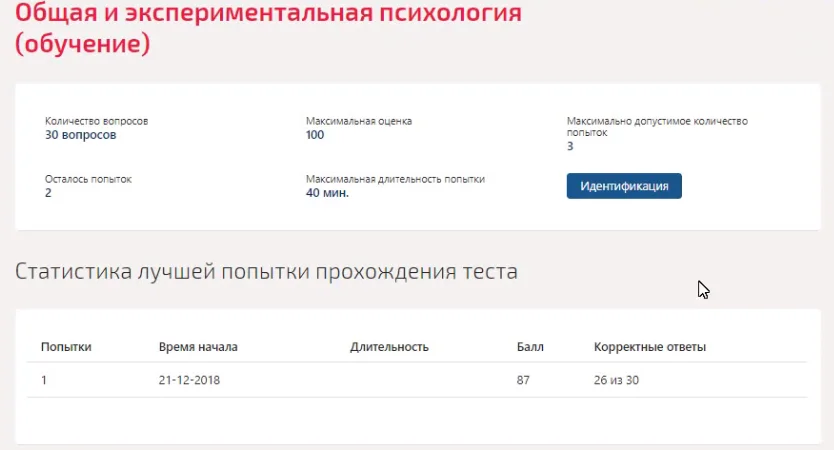Click the Балл column header

tap(530, 347)
